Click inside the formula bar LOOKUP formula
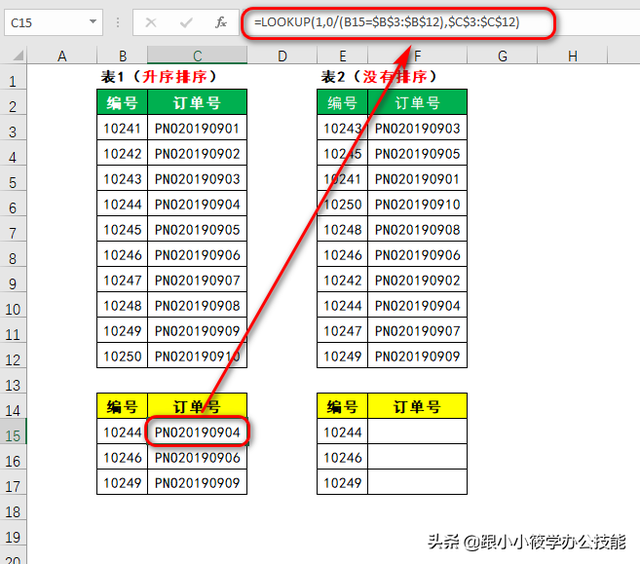The image size is (640, 564). [387, 22]
